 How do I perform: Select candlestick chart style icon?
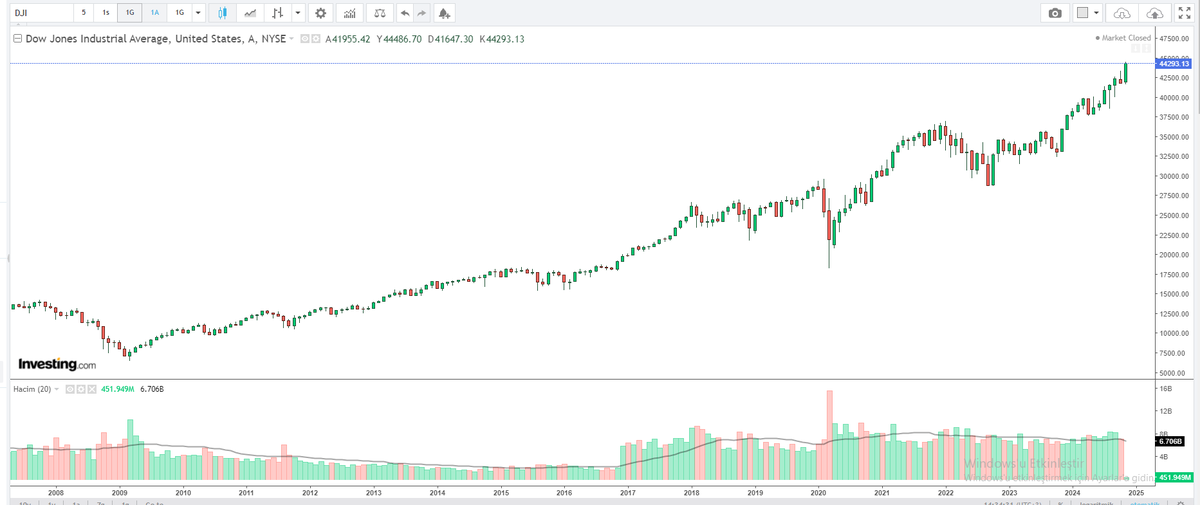click(221, 13)
